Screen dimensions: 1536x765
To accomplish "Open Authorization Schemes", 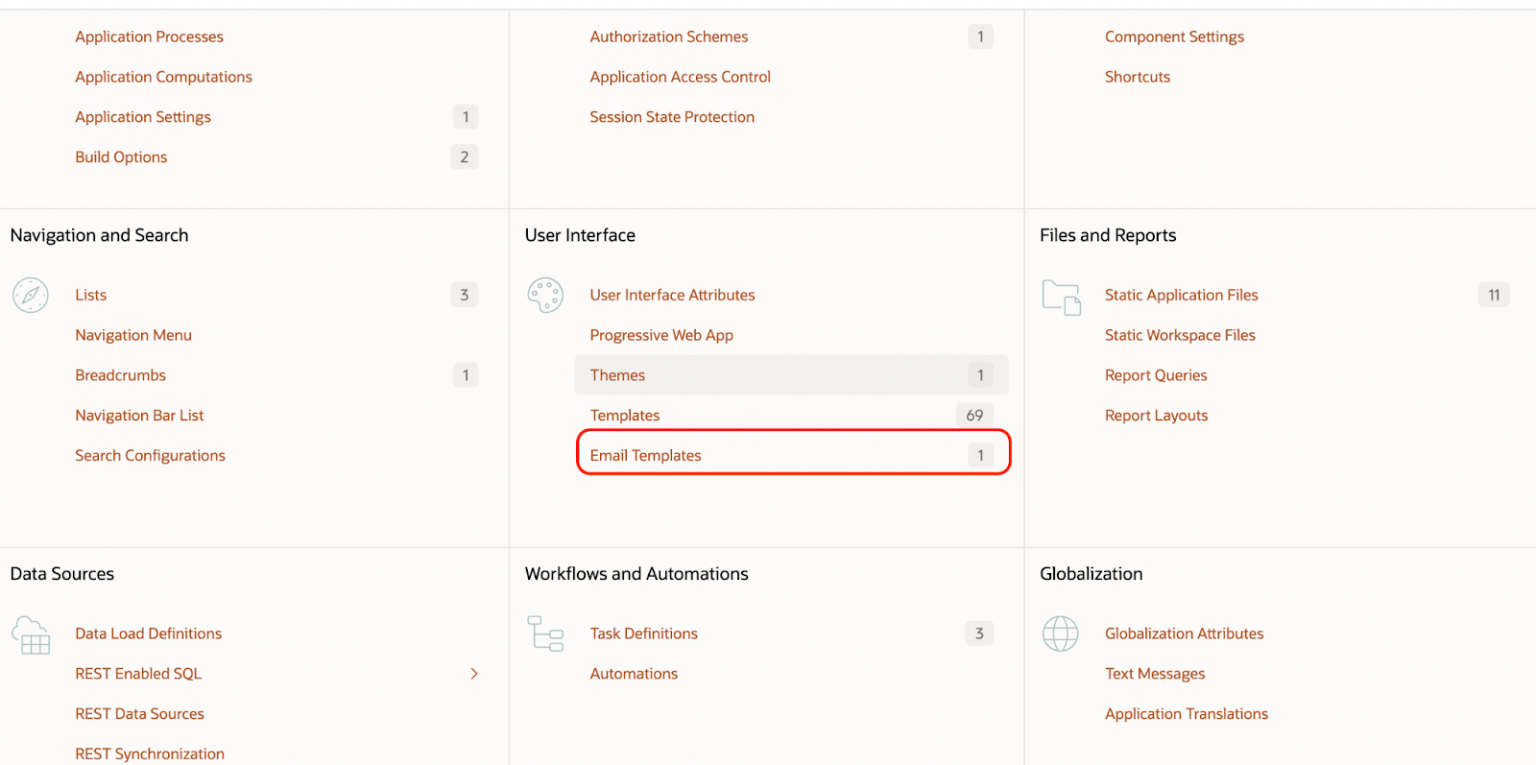I will click(668, 36).
